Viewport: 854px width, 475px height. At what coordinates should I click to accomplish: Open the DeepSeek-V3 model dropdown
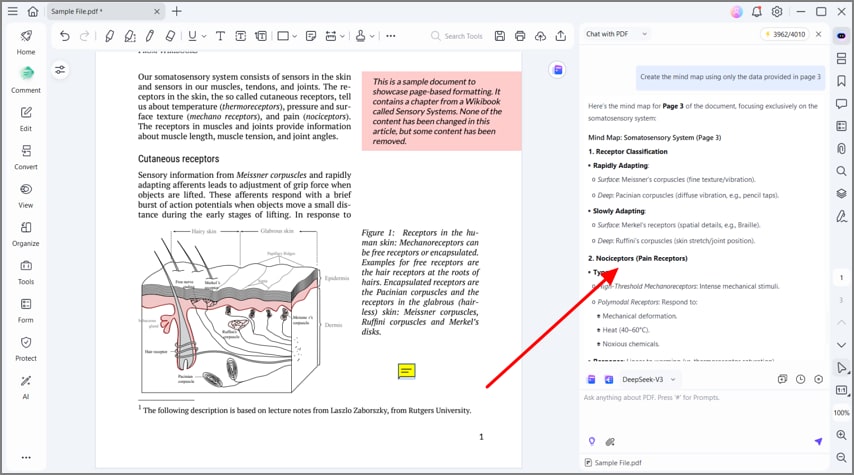tap(649, 380)
